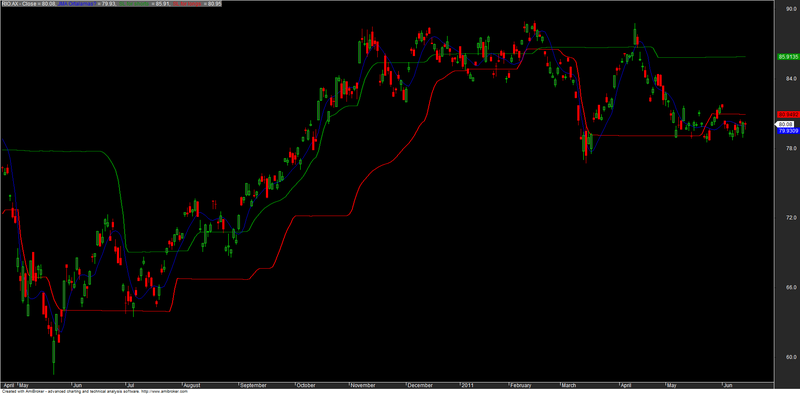
Task: Click the February marker on time axis
Action: (x=521, y=385)
